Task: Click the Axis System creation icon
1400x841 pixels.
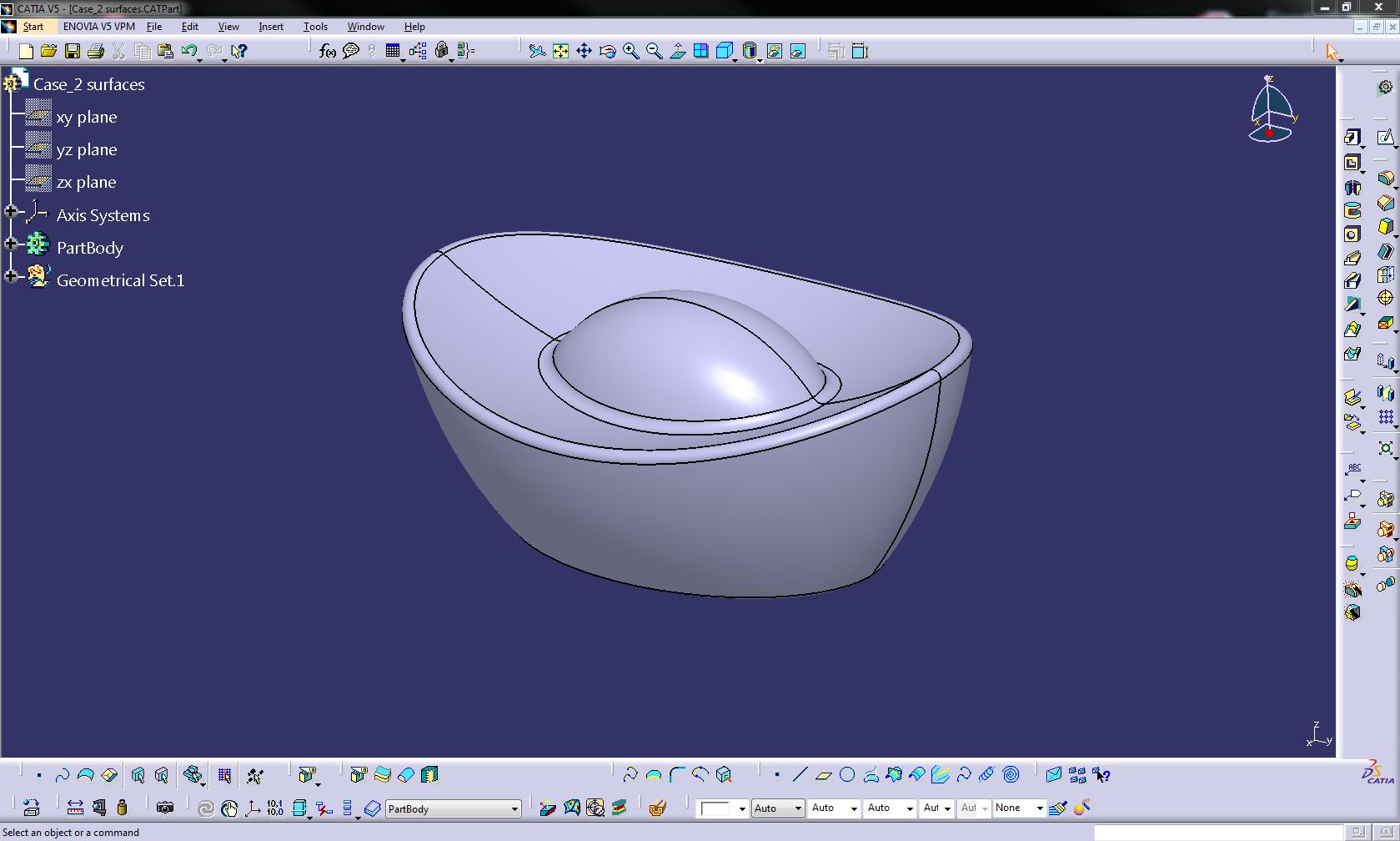Action: pyautogui.click(x=253, y=808)
